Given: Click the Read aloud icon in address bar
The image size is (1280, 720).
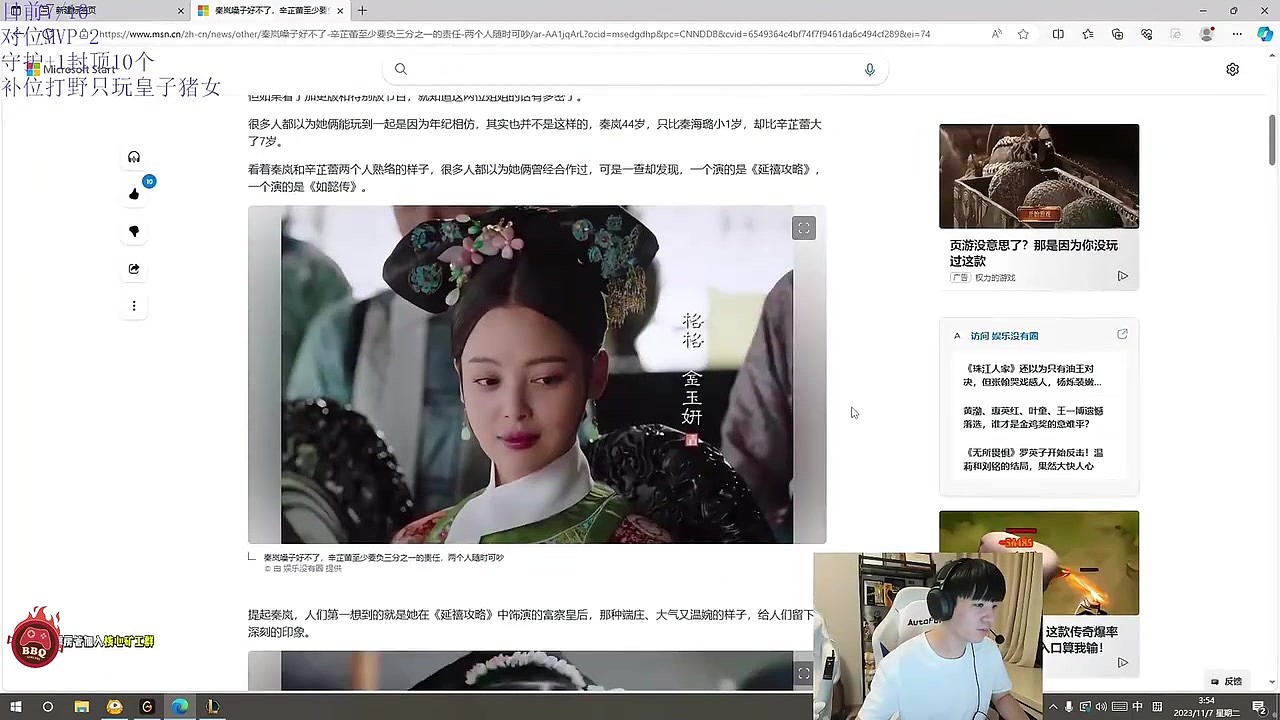Looking at the screenshot, I should (x=997, y=34).
